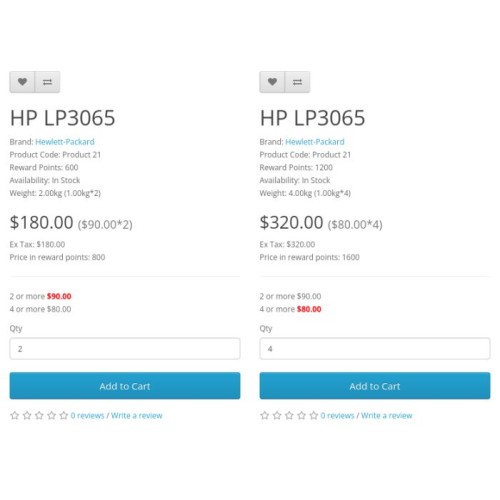Write a review for the $320.00 product
This screenshot has height=500, width=500.
[x=387, y=416]
